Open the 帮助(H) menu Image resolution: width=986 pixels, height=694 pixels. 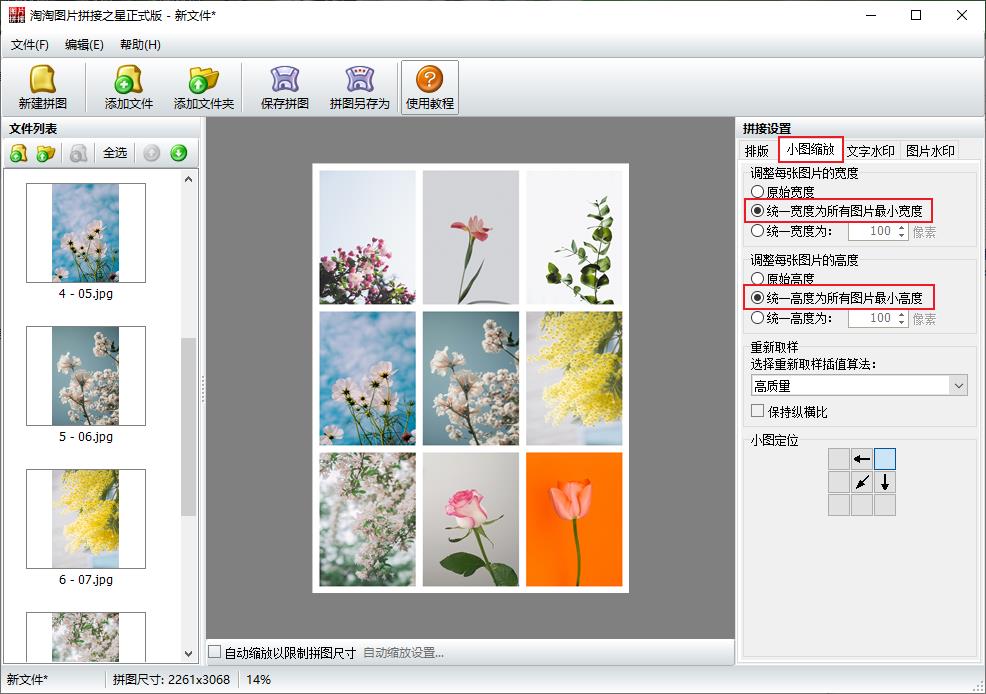[x=140, y=45]
